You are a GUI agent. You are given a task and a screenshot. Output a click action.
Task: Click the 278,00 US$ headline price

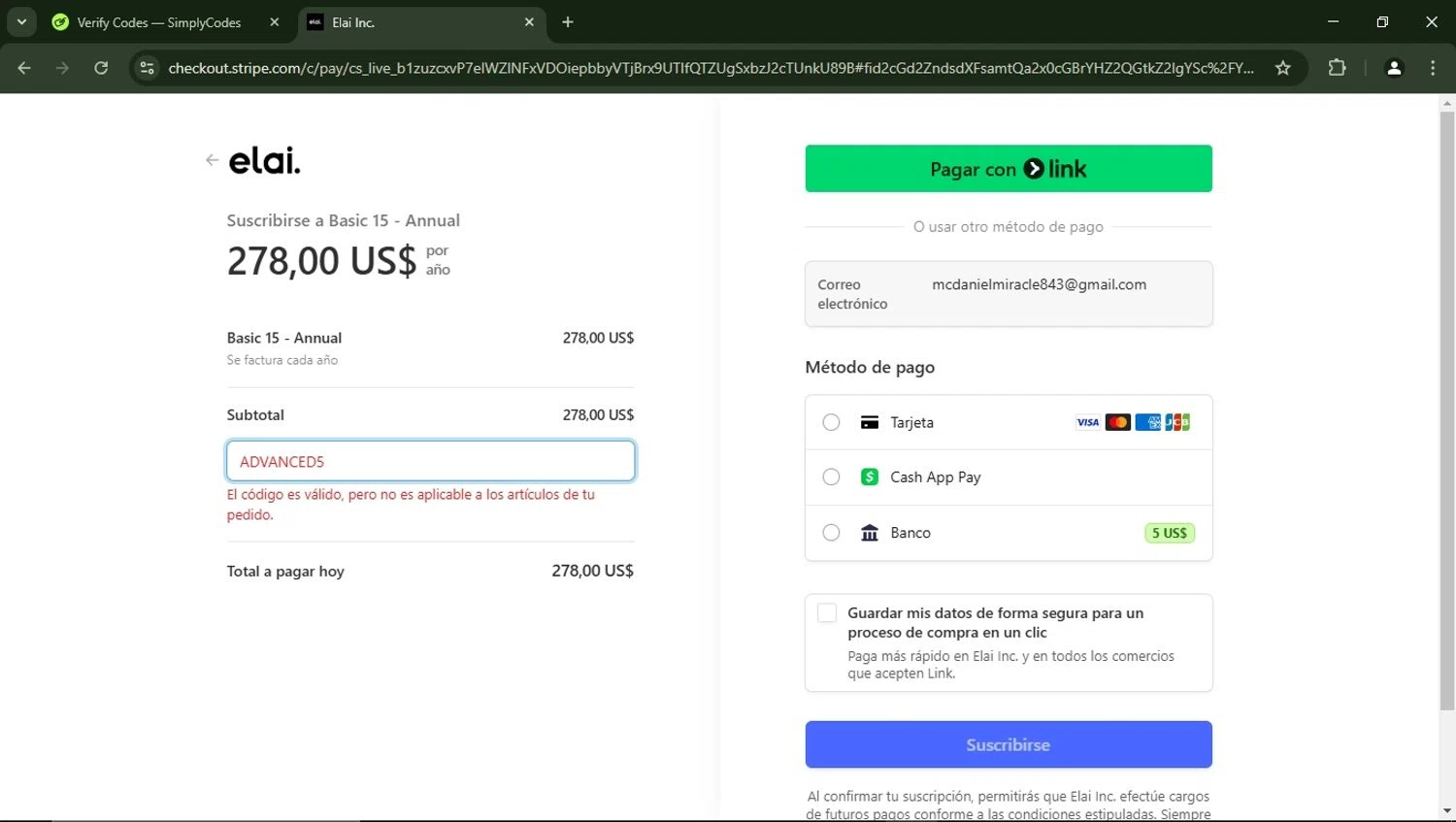321,261
